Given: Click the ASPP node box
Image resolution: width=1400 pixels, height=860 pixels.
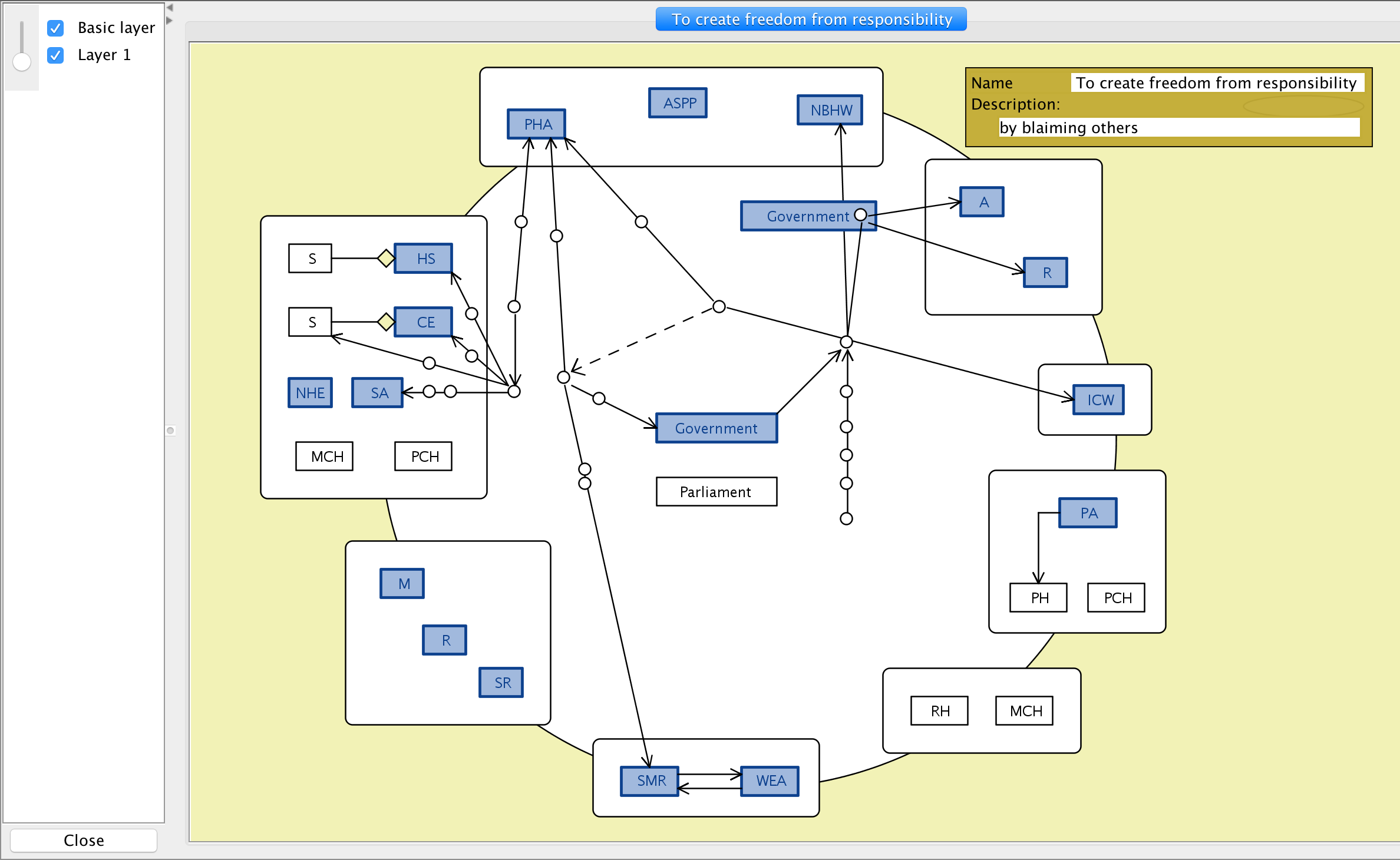Looking at the screenshot, I should coord(678,103).
